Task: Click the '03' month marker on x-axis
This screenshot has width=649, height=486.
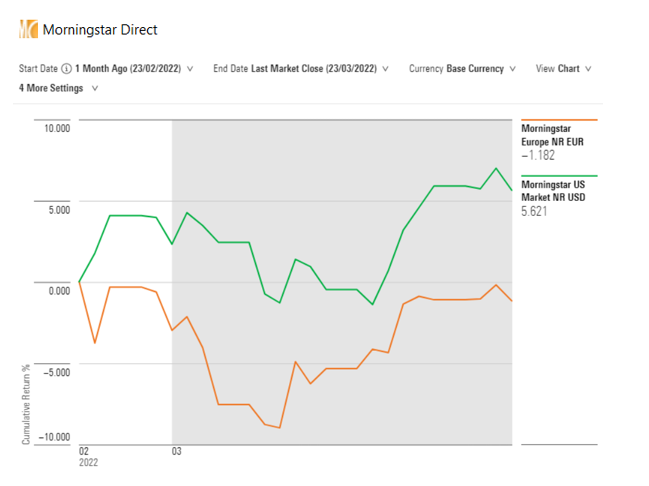Action: 176,452
